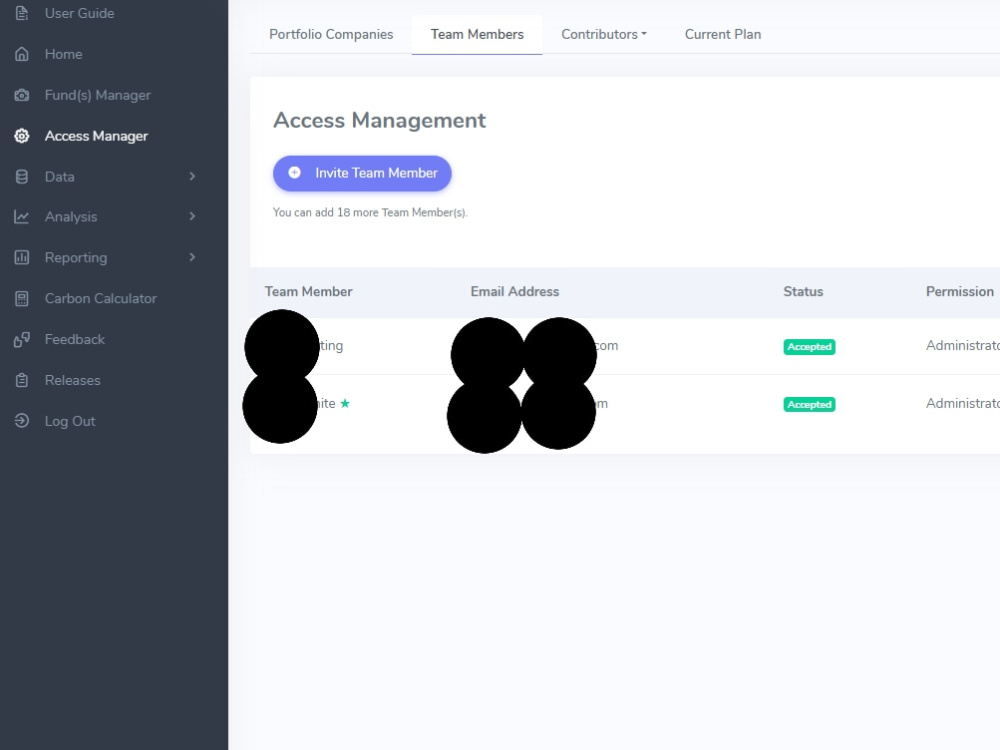Click the Status column header

tap(803, 291)
